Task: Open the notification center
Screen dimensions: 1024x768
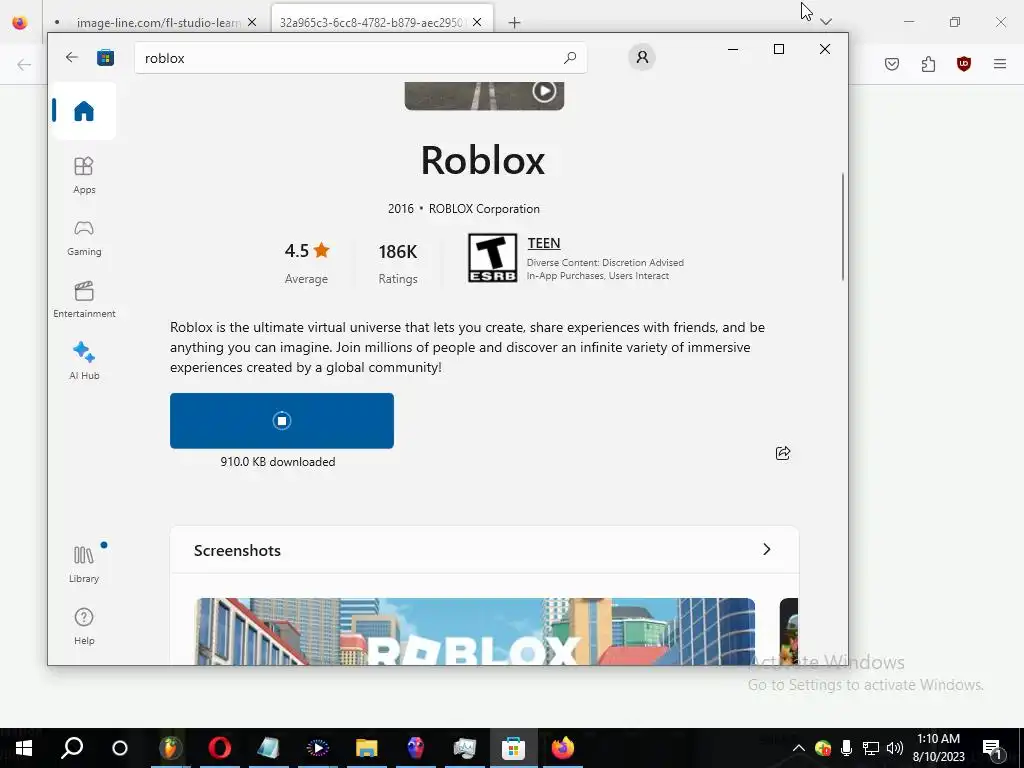Action: [992, 748]
